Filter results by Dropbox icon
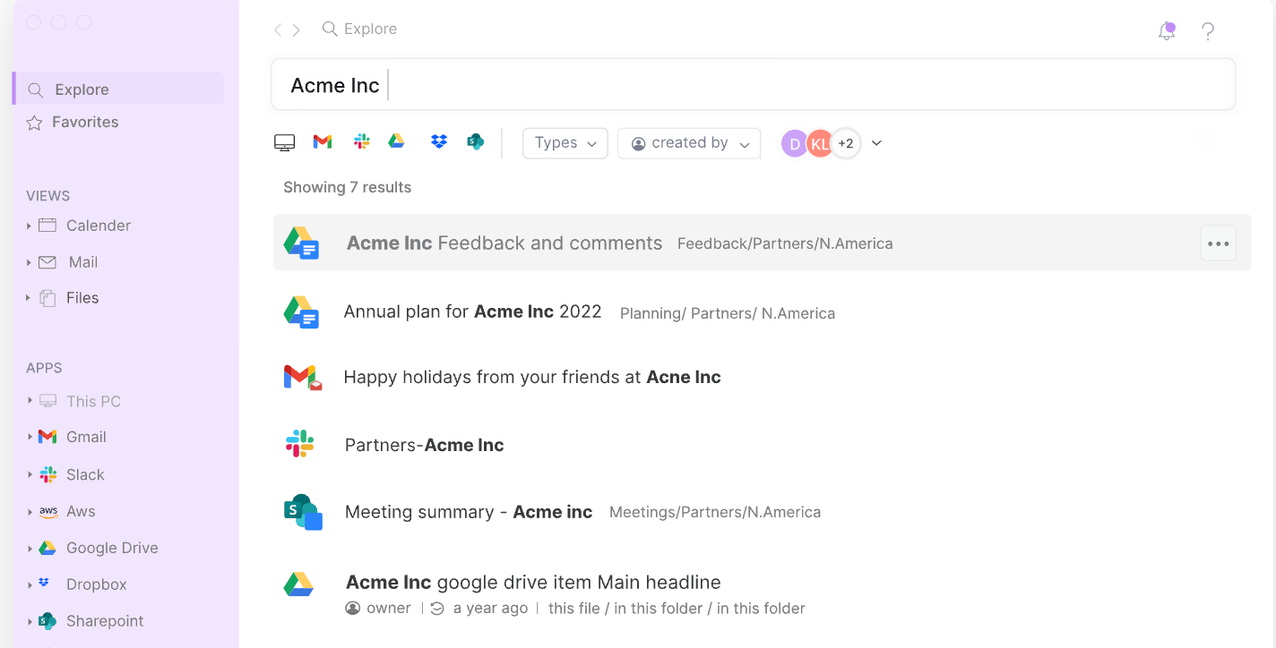The image size is (1276, 648). (x=438, y=142)
